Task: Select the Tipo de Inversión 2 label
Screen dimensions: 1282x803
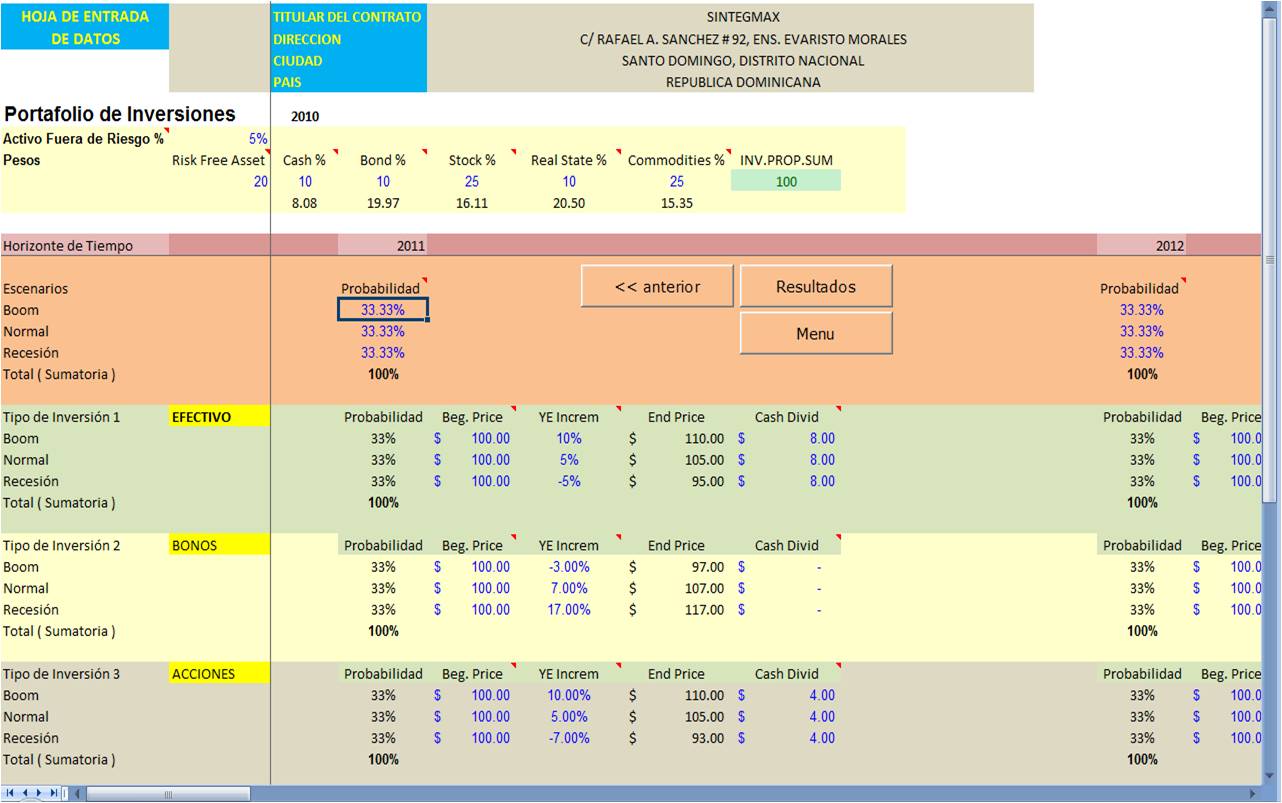Action: pyautogui.click(x=62, y=545)
